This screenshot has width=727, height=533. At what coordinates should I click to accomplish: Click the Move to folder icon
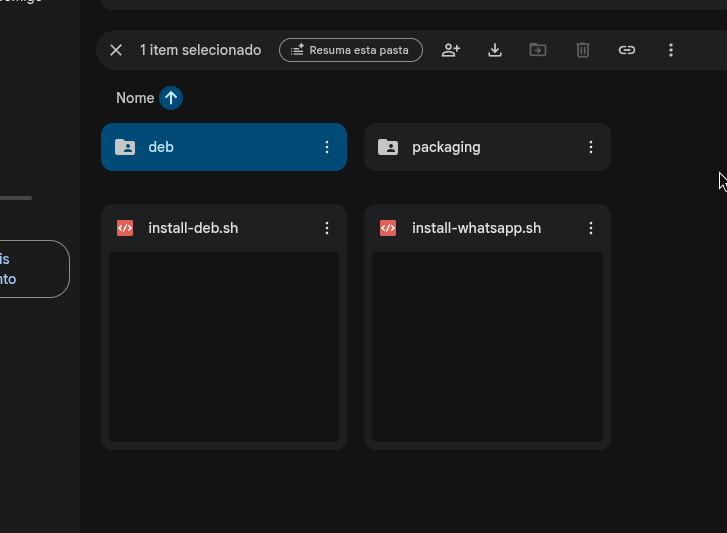coord(538,50)
